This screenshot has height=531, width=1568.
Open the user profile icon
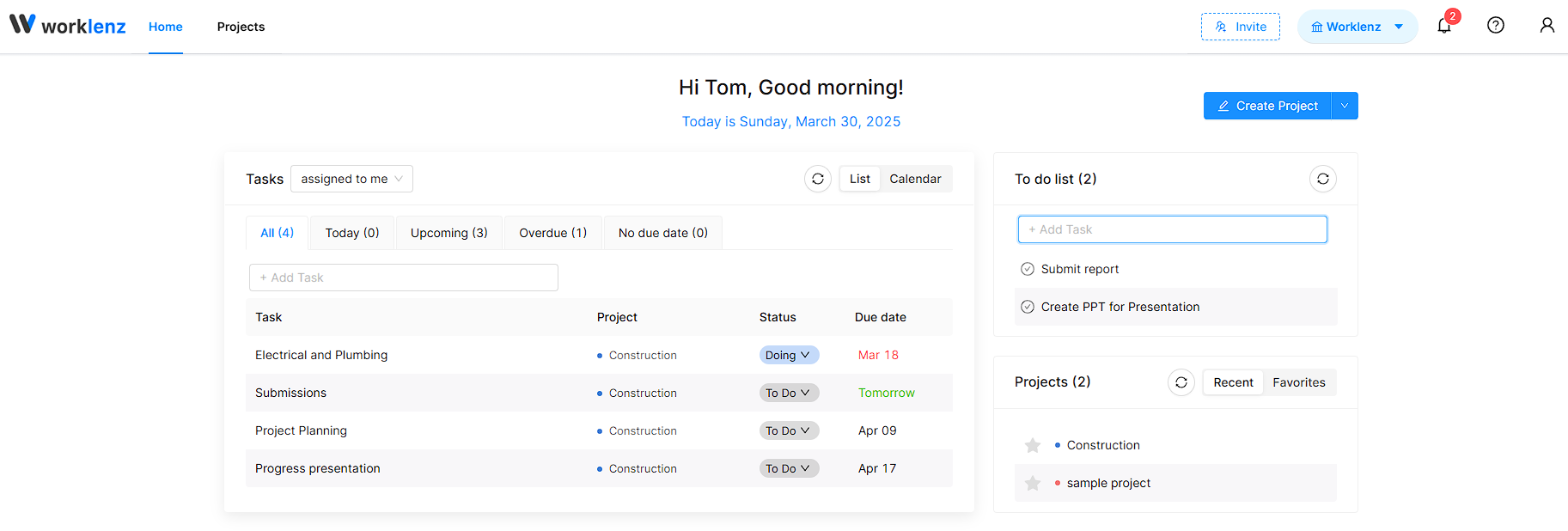[x=1547, y=26]
